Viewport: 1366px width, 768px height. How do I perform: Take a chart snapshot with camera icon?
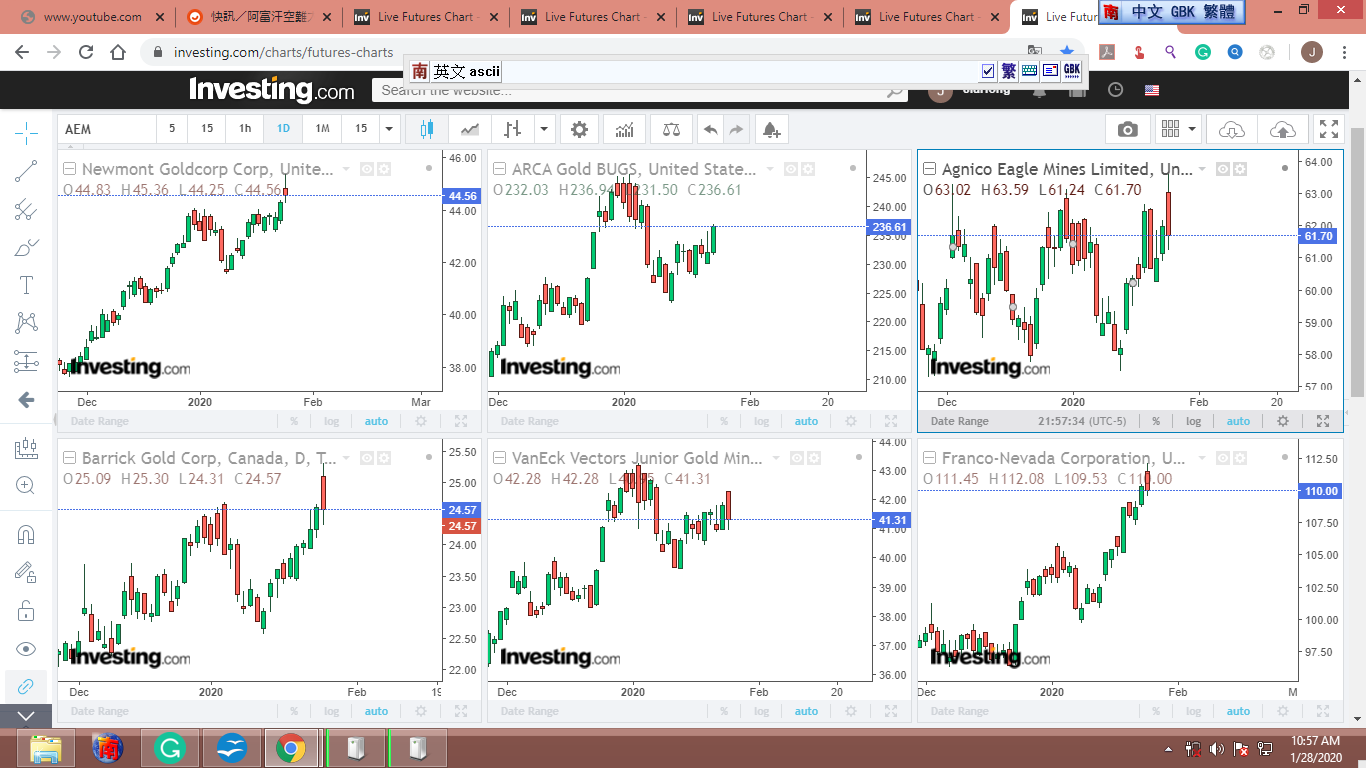tap(1127, 129)
